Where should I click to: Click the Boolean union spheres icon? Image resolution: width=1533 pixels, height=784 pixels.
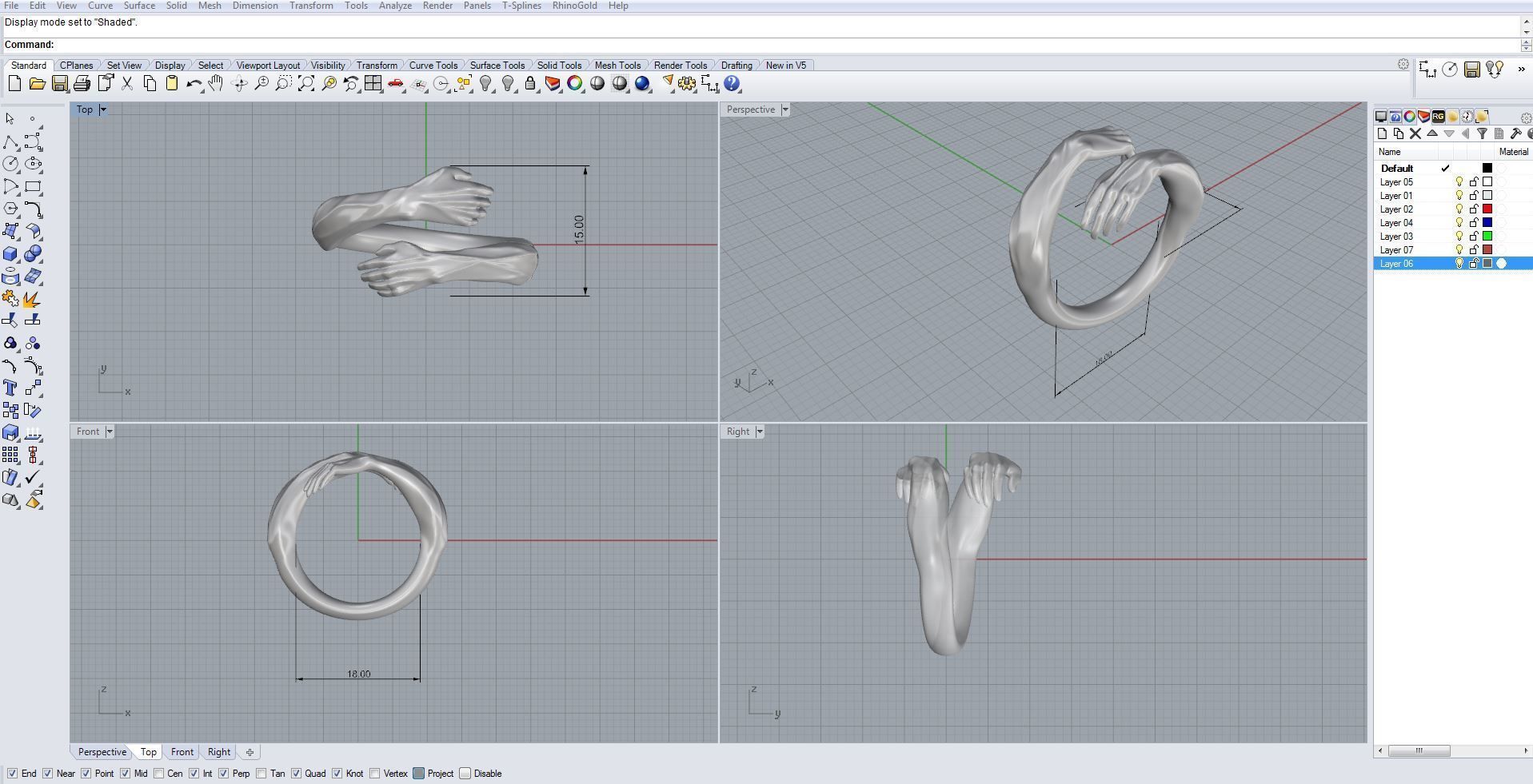(x=33, y=254)
